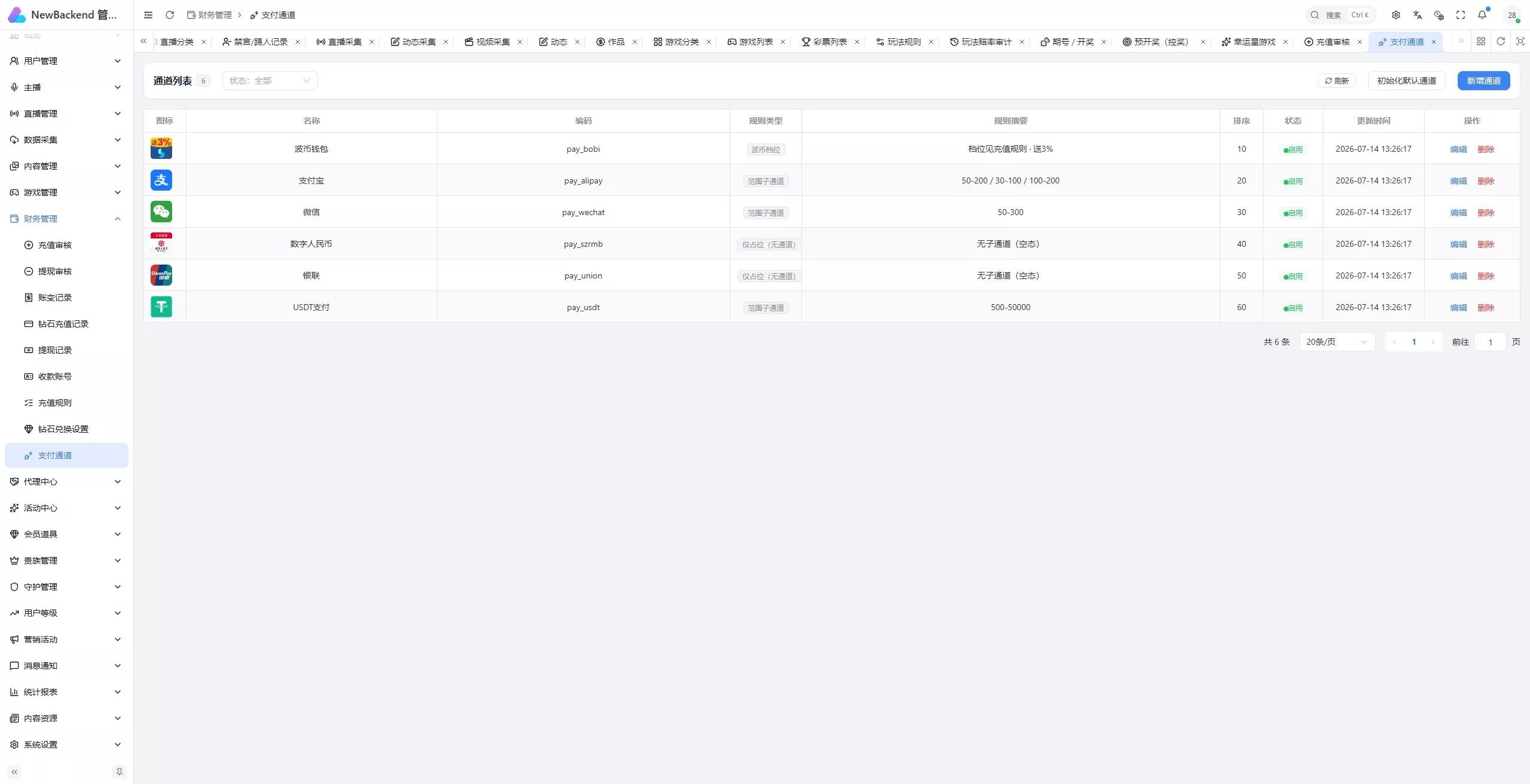Open 提现审核 in the sidebar
This screenshot has height=784, width=1530.
pos(55,271)
